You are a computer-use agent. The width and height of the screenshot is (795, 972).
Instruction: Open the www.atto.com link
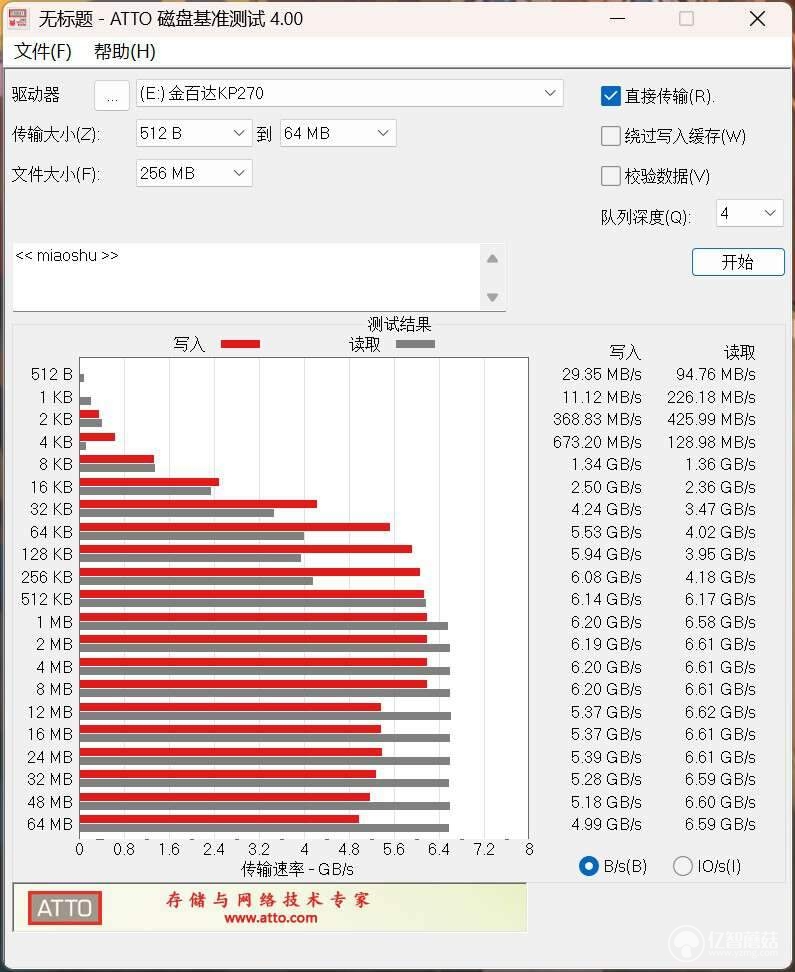tap(270, 918)
